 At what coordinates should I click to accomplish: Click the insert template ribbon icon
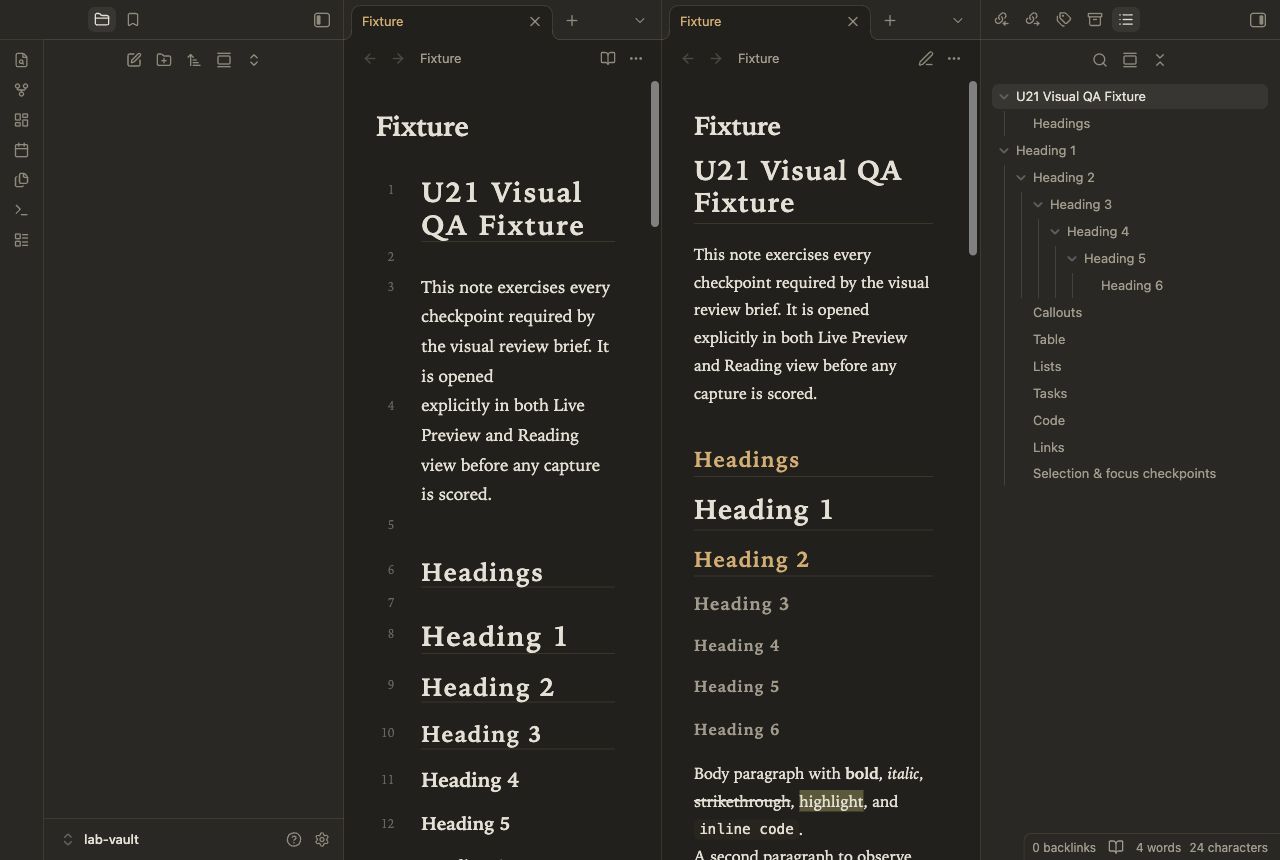(21, 180)
